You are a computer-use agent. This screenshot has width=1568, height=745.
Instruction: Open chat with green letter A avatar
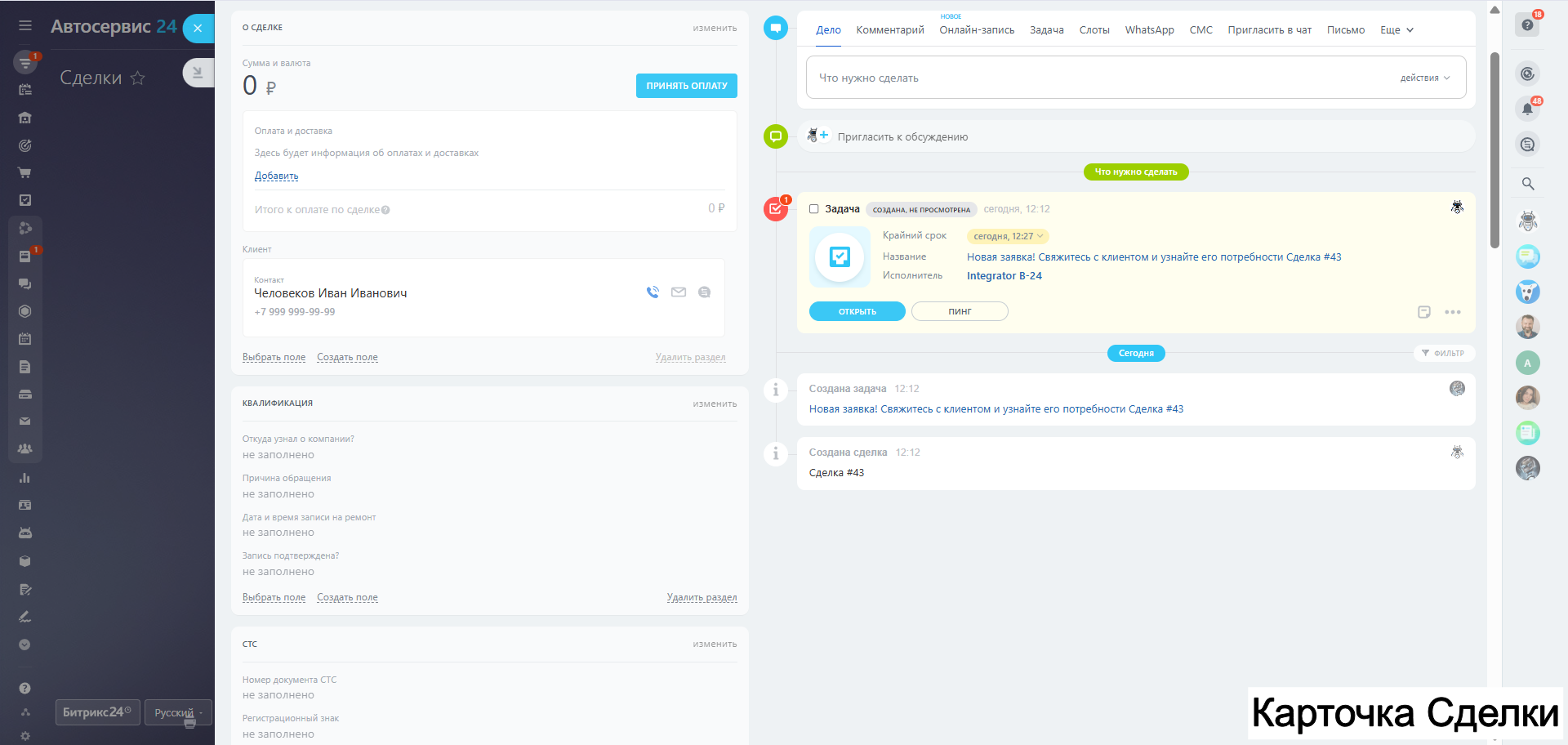[1528, 363]
